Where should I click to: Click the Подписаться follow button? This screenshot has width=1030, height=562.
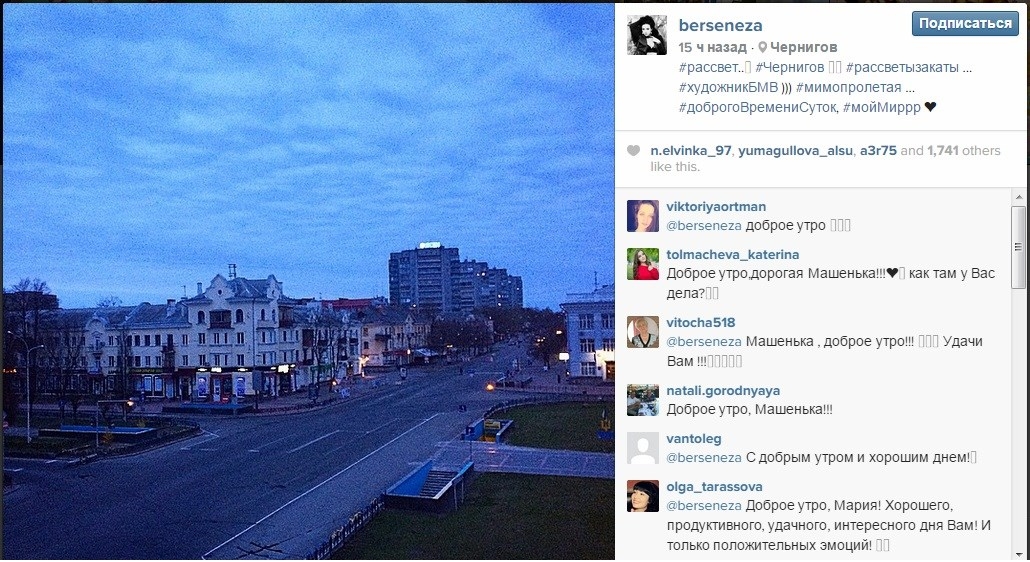(x=965, y=24)
